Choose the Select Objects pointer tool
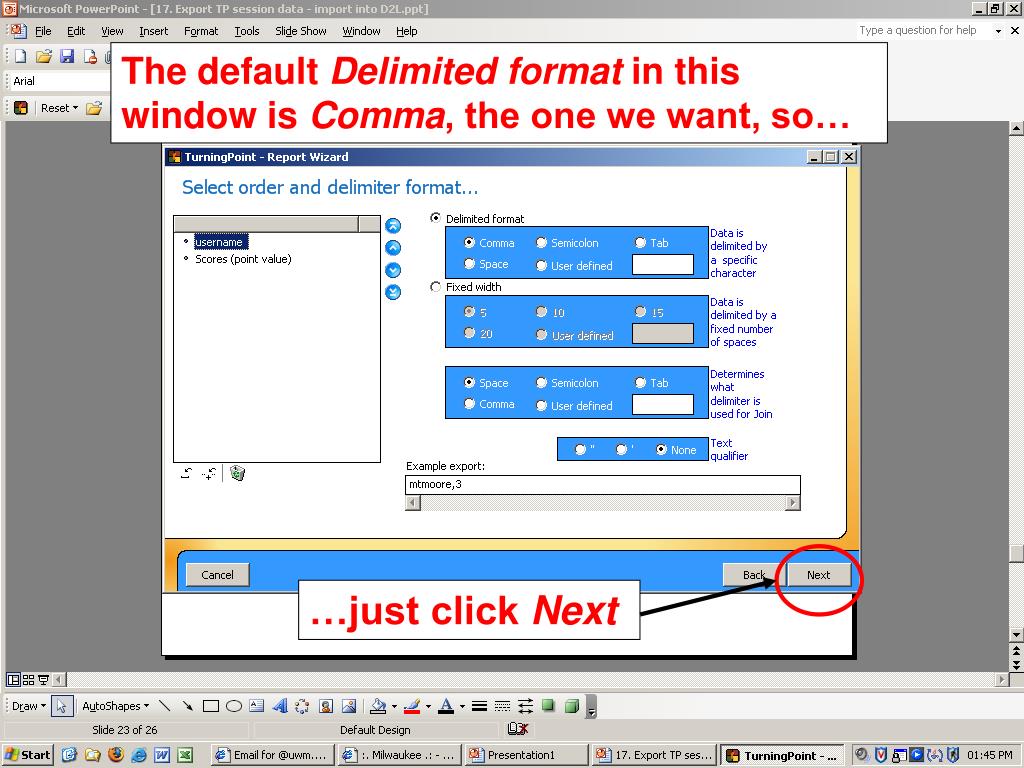This screenshot has height=768, width=1024. [61, 706]
